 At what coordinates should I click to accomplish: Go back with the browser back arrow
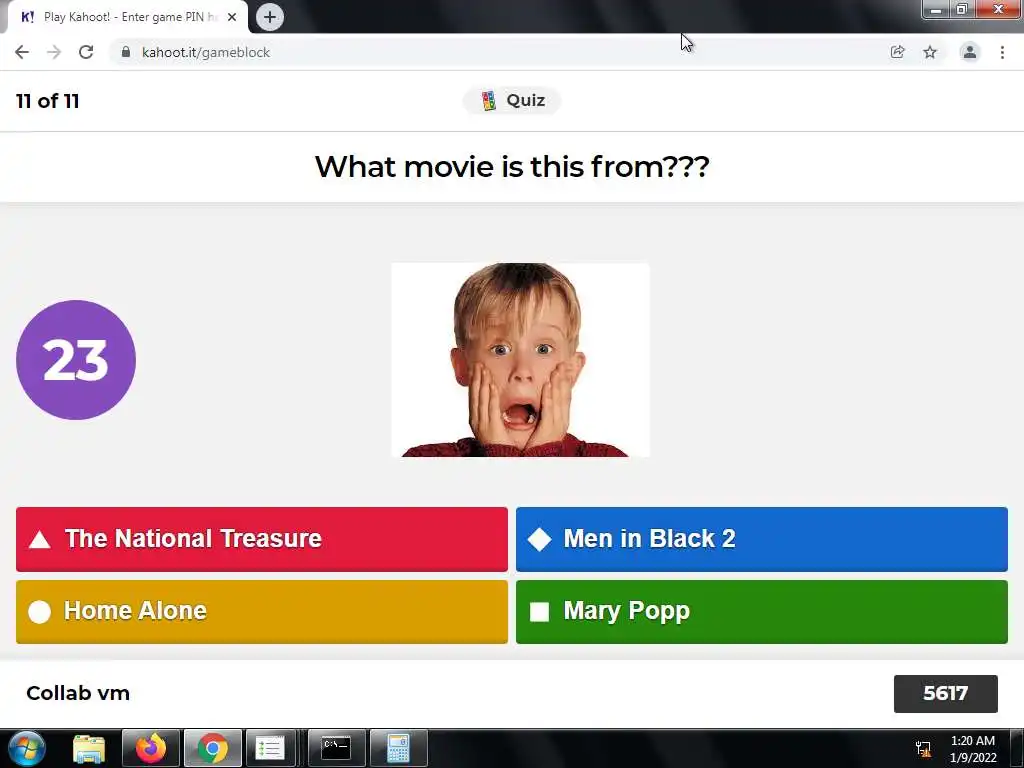click(x=22, y=52)
